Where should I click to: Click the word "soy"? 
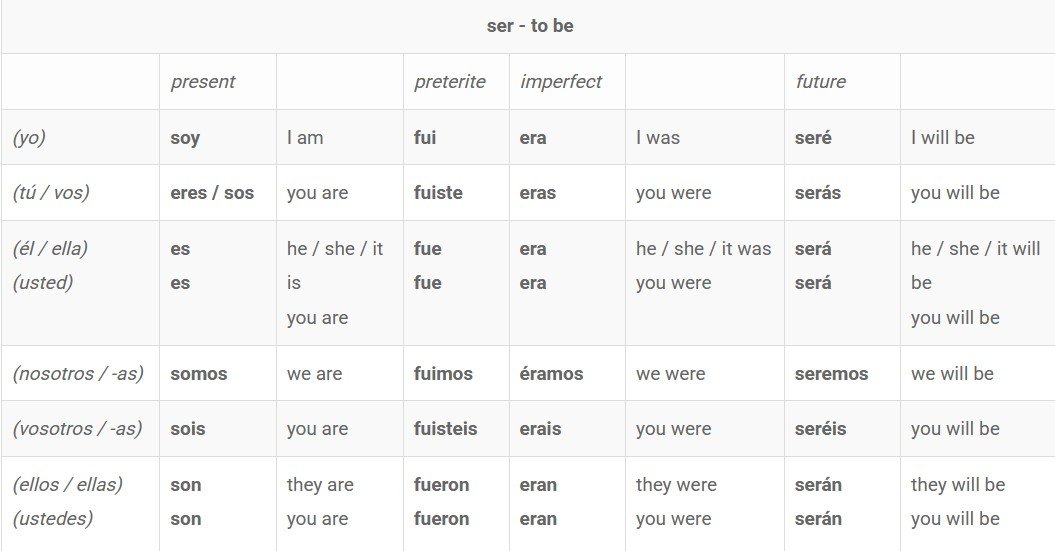tap(185, 138)
